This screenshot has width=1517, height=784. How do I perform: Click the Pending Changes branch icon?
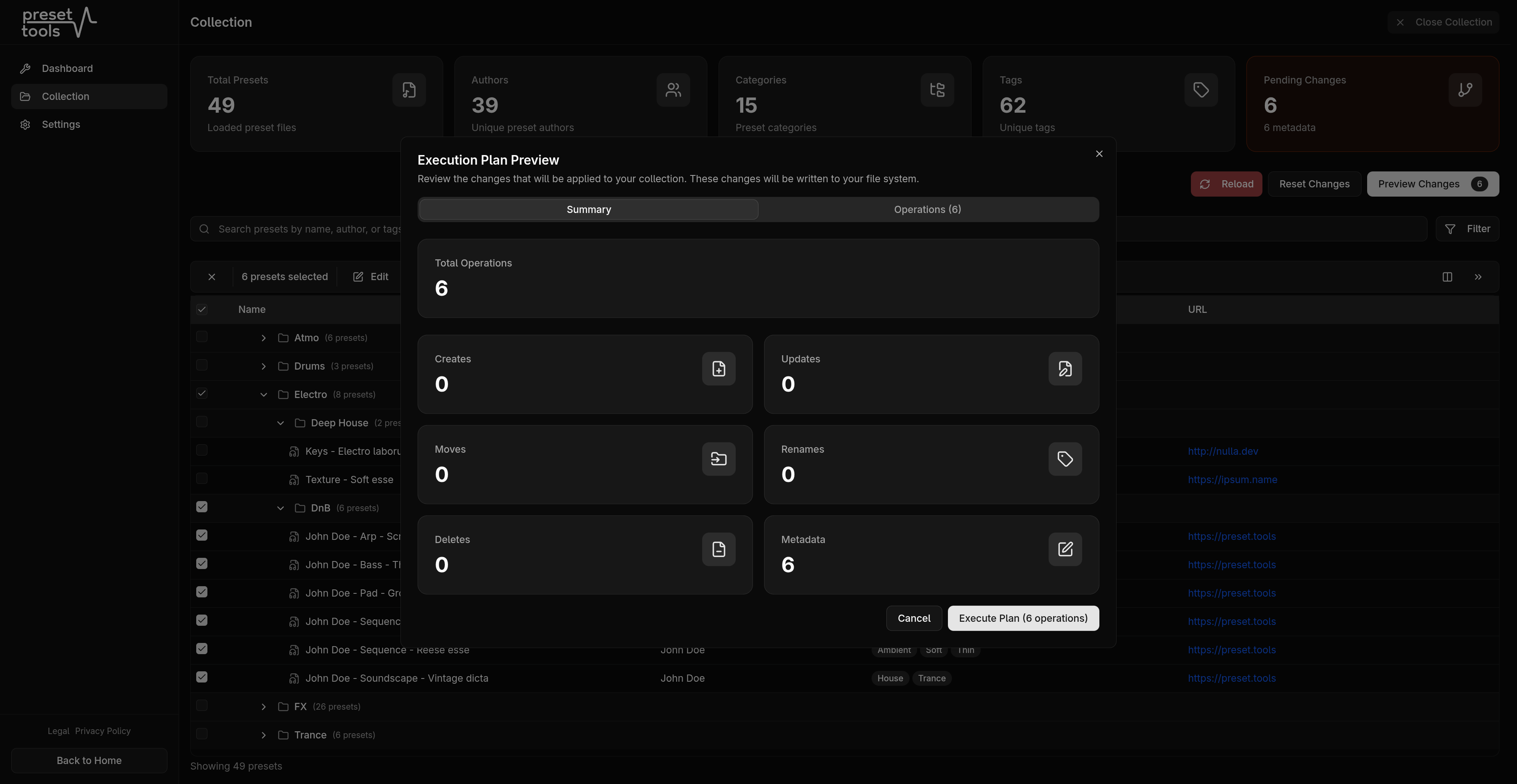pos(1465,90)
